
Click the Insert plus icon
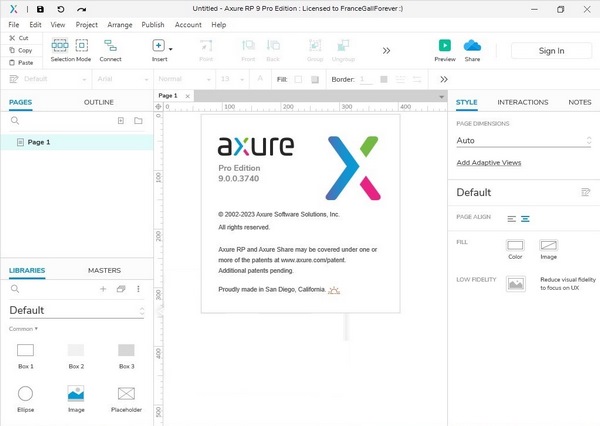158,46
